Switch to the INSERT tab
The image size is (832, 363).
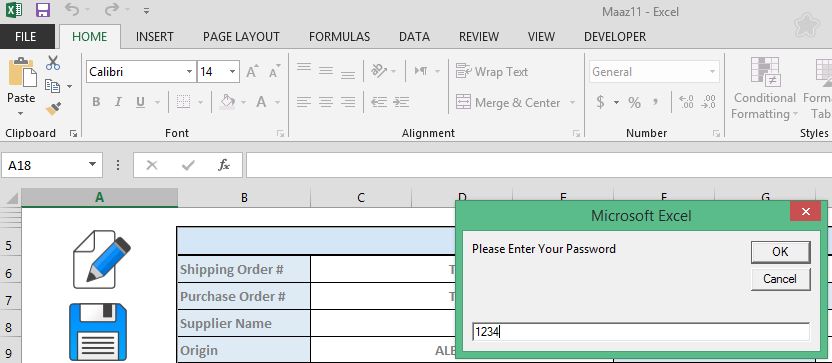point(154,37)
